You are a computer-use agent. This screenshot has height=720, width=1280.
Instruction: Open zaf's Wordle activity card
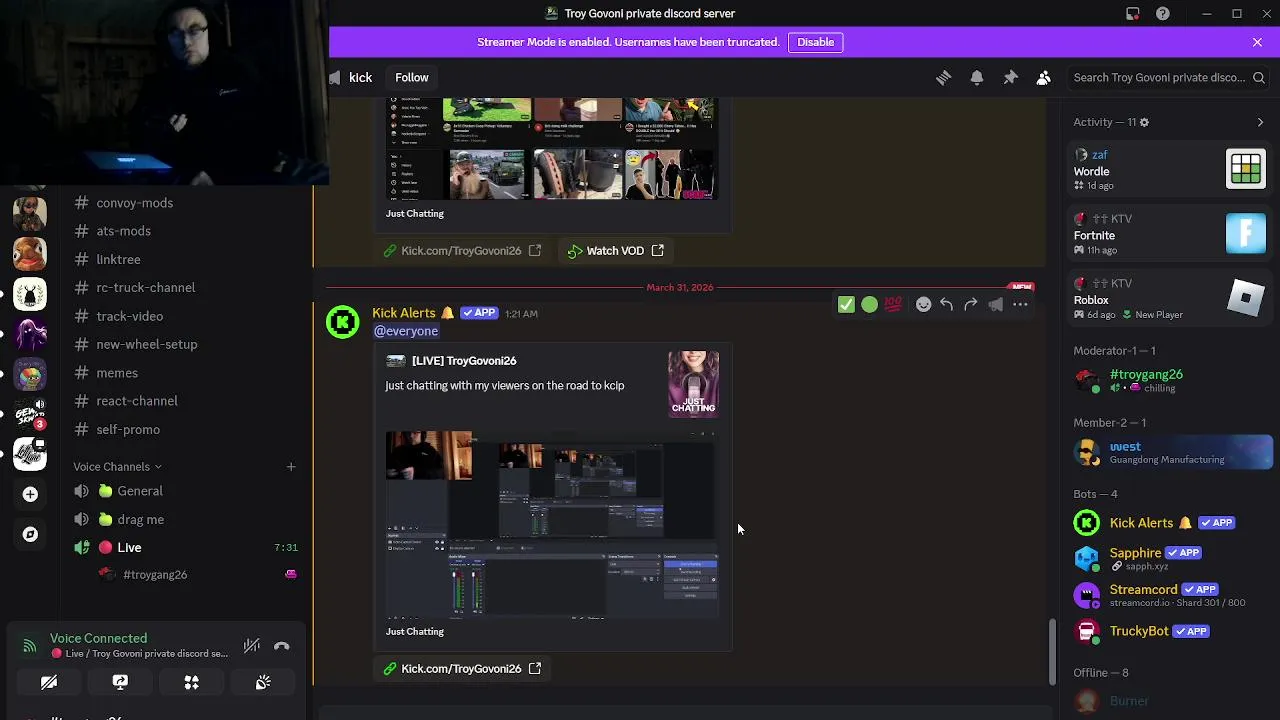(1170, 170)
